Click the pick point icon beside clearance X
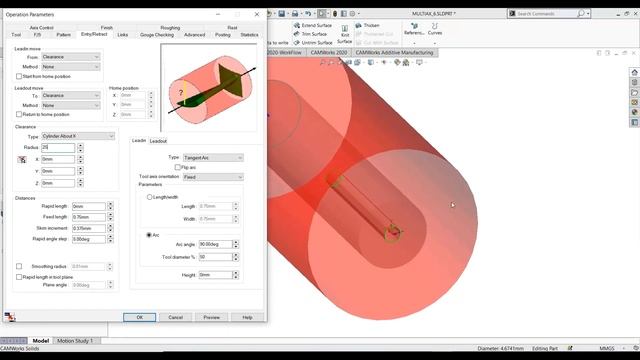 click(22, 160)
